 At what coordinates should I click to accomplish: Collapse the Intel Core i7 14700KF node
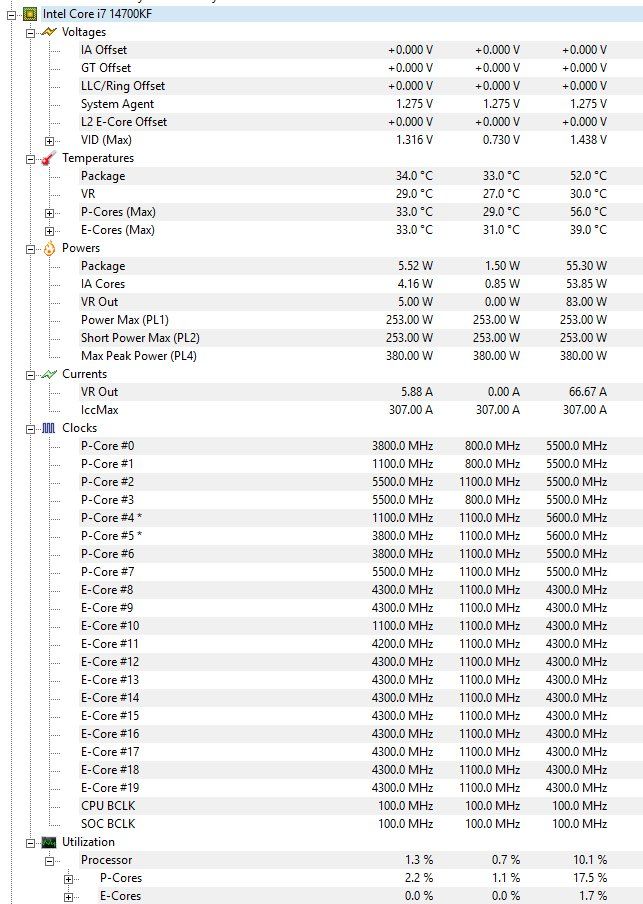point(12,15)
